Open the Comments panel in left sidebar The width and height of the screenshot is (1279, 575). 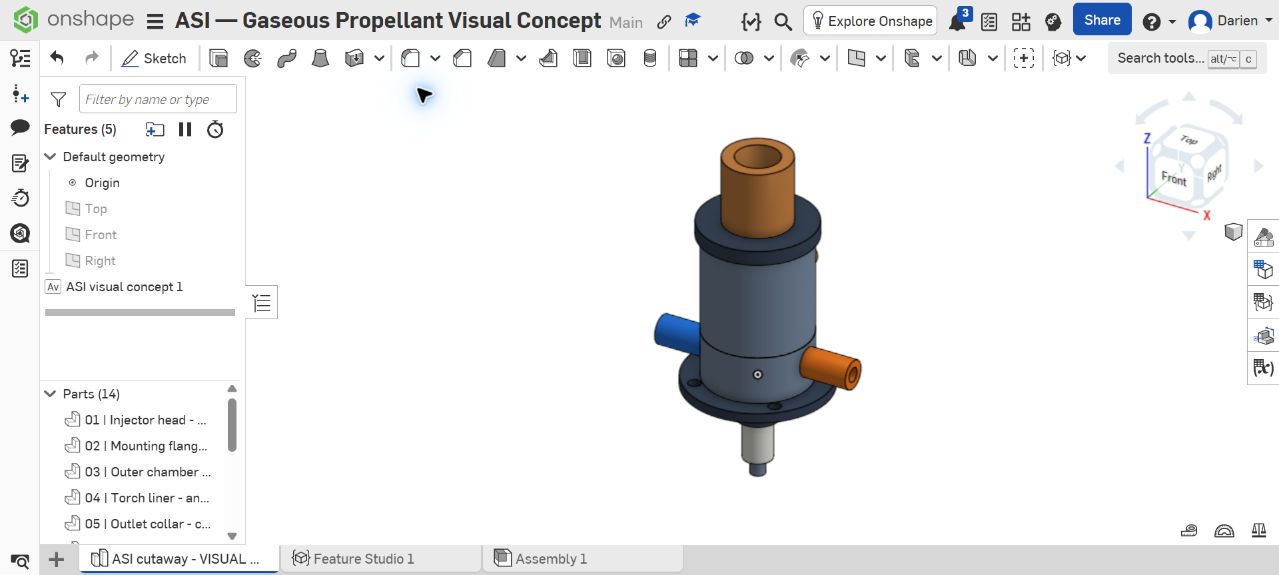19,127
